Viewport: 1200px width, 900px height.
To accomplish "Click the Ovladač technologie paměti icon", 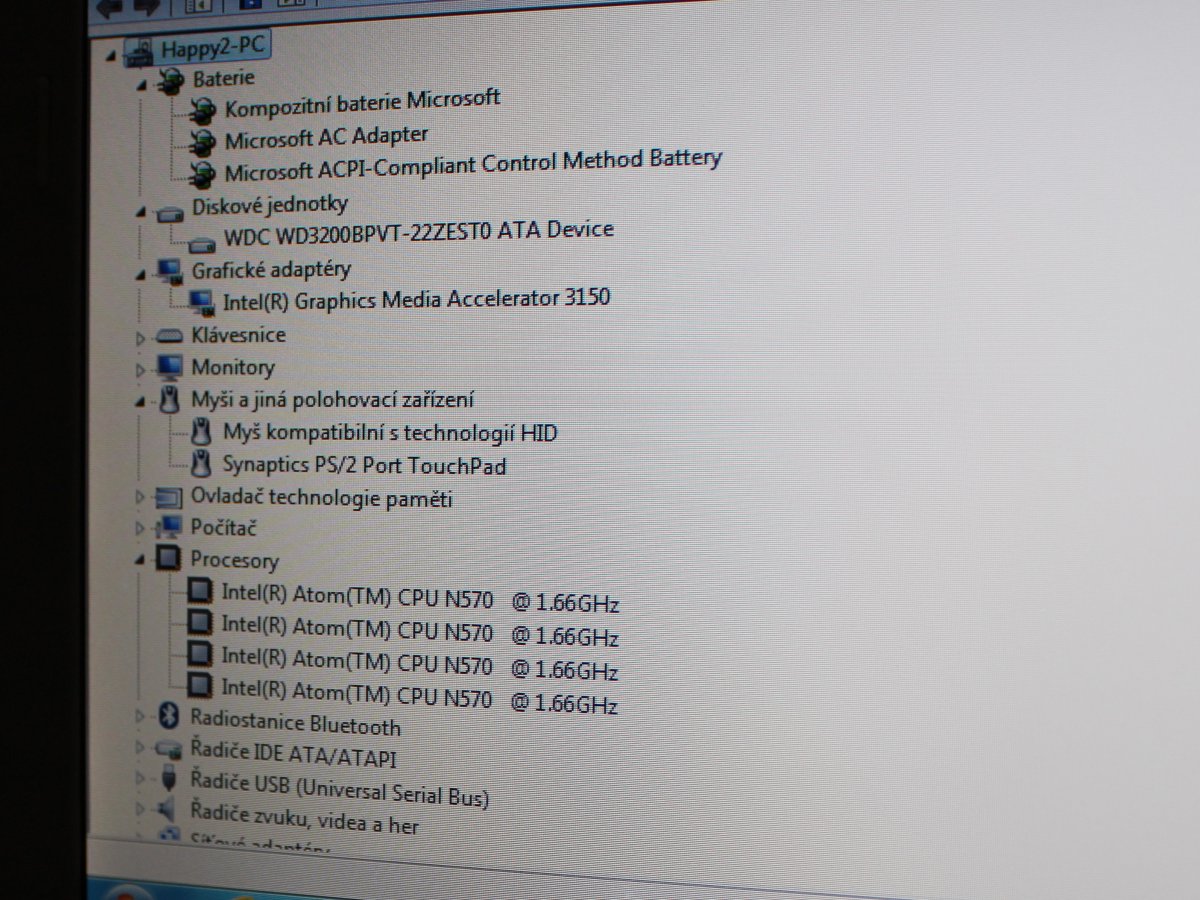I will (x=170, y=497).
